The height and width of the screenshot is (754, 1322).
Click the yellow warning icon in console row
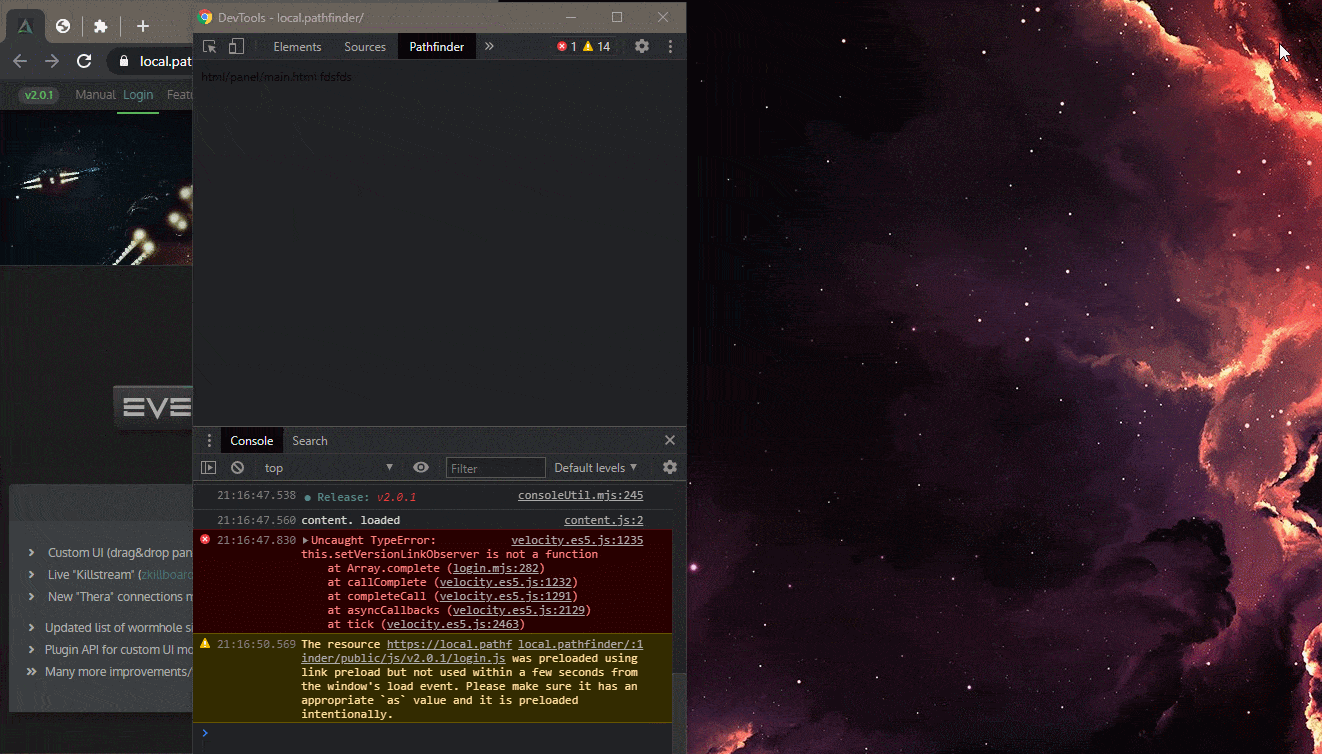tap(205, 644)
